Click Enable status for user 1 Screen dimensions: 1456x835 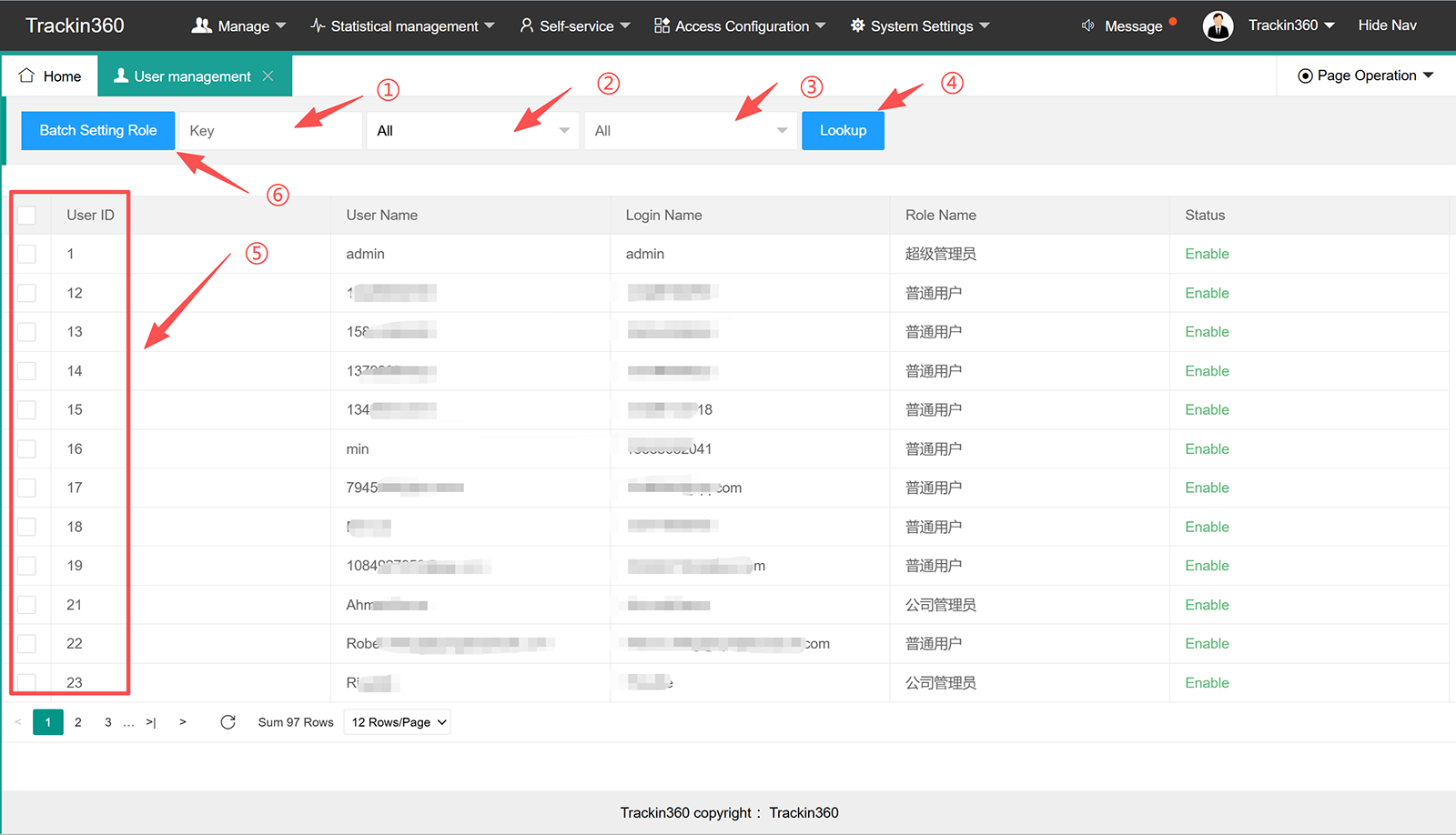(x=1207, y=254)
